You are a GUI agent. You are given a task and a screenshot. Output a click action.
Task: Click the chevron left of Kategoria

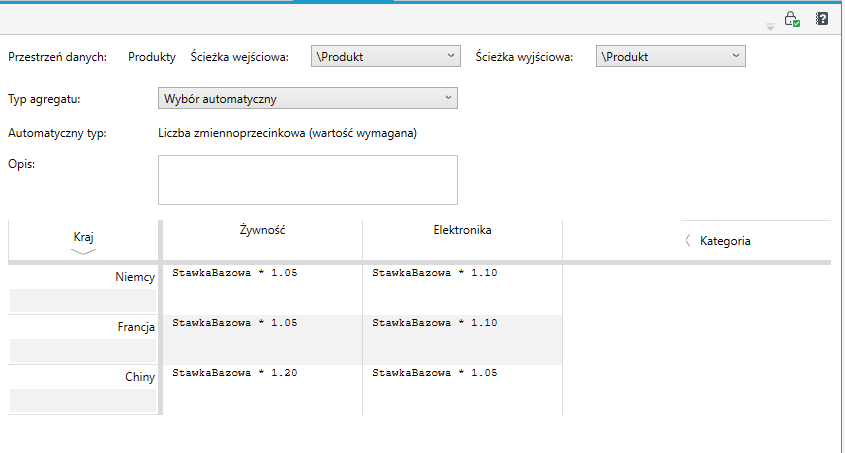[x=688, y=241]
